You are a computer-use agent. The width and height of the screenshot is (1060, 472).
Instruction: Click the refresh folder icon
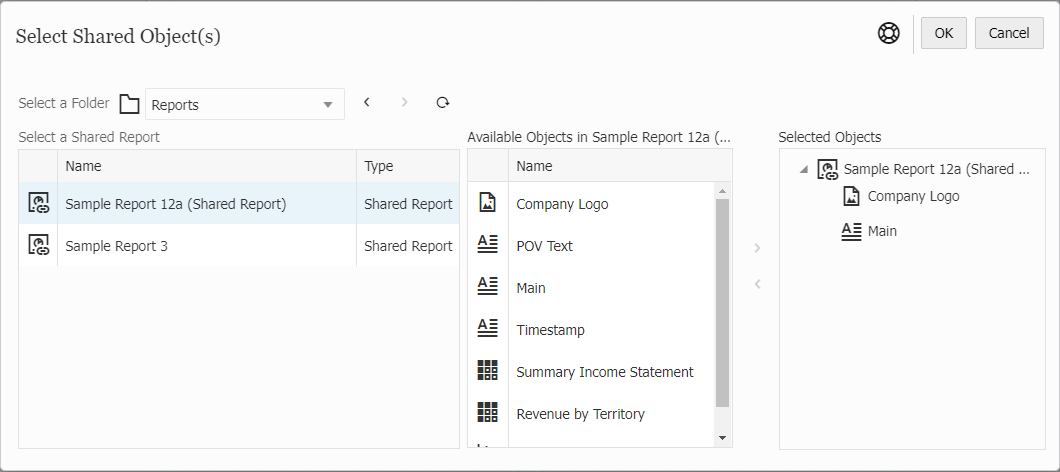click(443, 103)
